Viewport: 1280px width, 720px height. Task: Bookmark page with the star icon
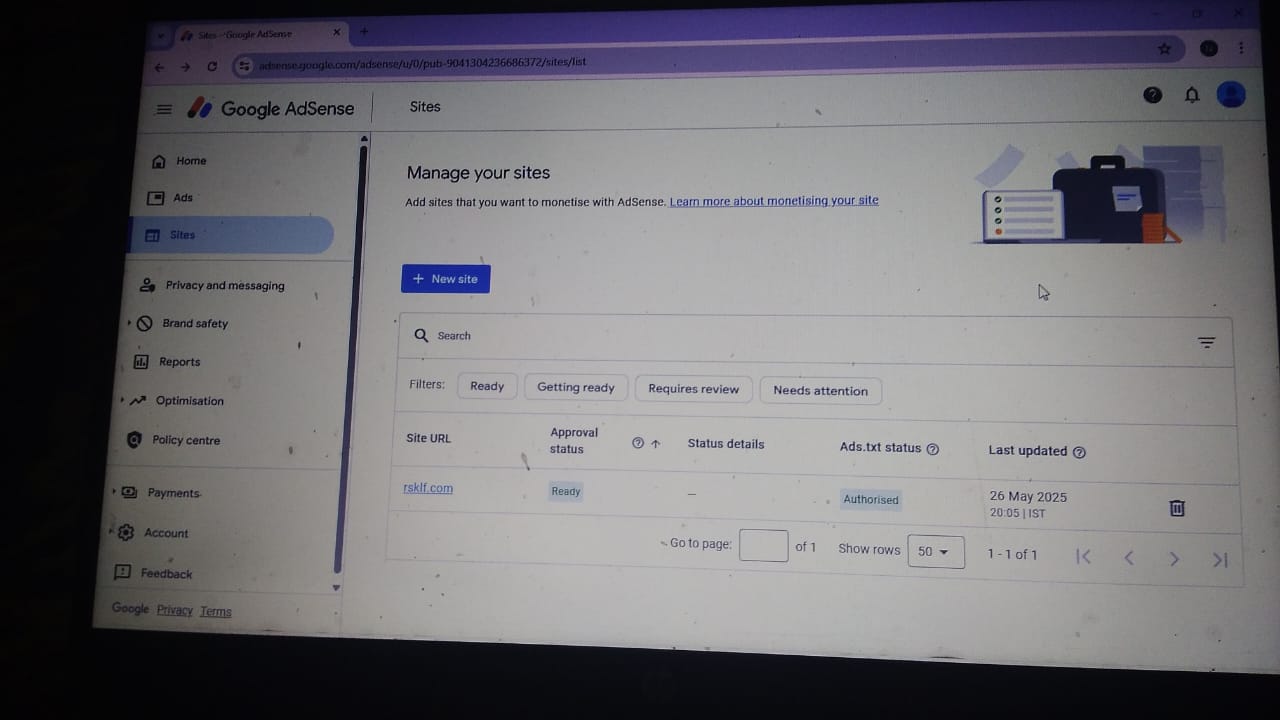[x=1164, y=48]
